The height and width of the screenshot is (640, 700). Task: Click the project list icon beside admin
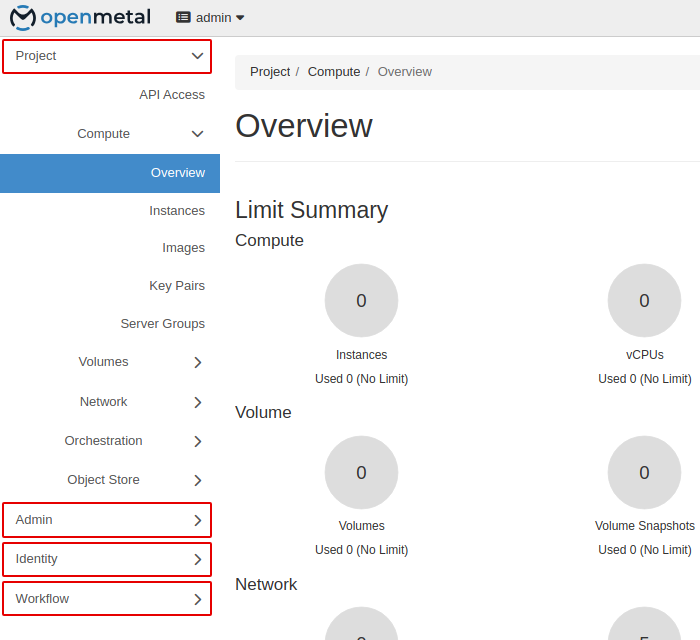click(x=183, y=17)
